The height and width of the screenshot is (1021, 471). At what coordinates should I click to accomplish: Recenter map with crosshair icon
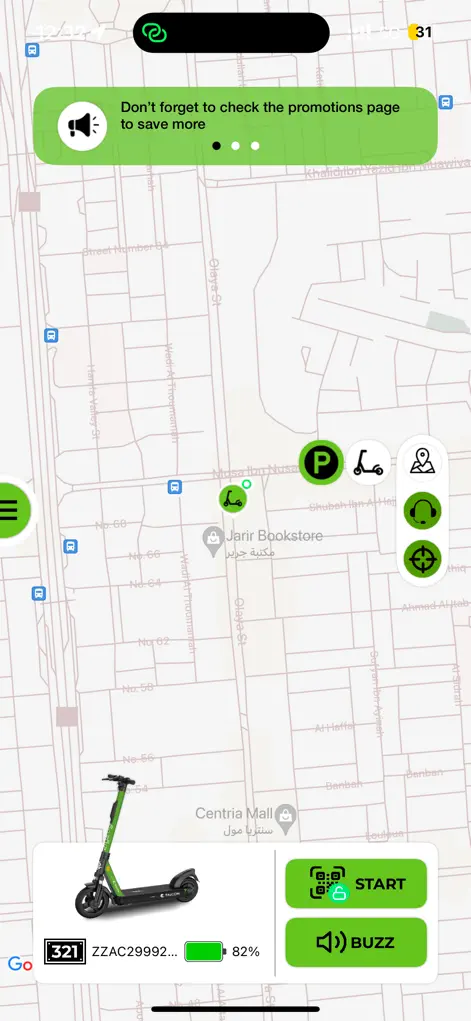[x=422, y=559]
